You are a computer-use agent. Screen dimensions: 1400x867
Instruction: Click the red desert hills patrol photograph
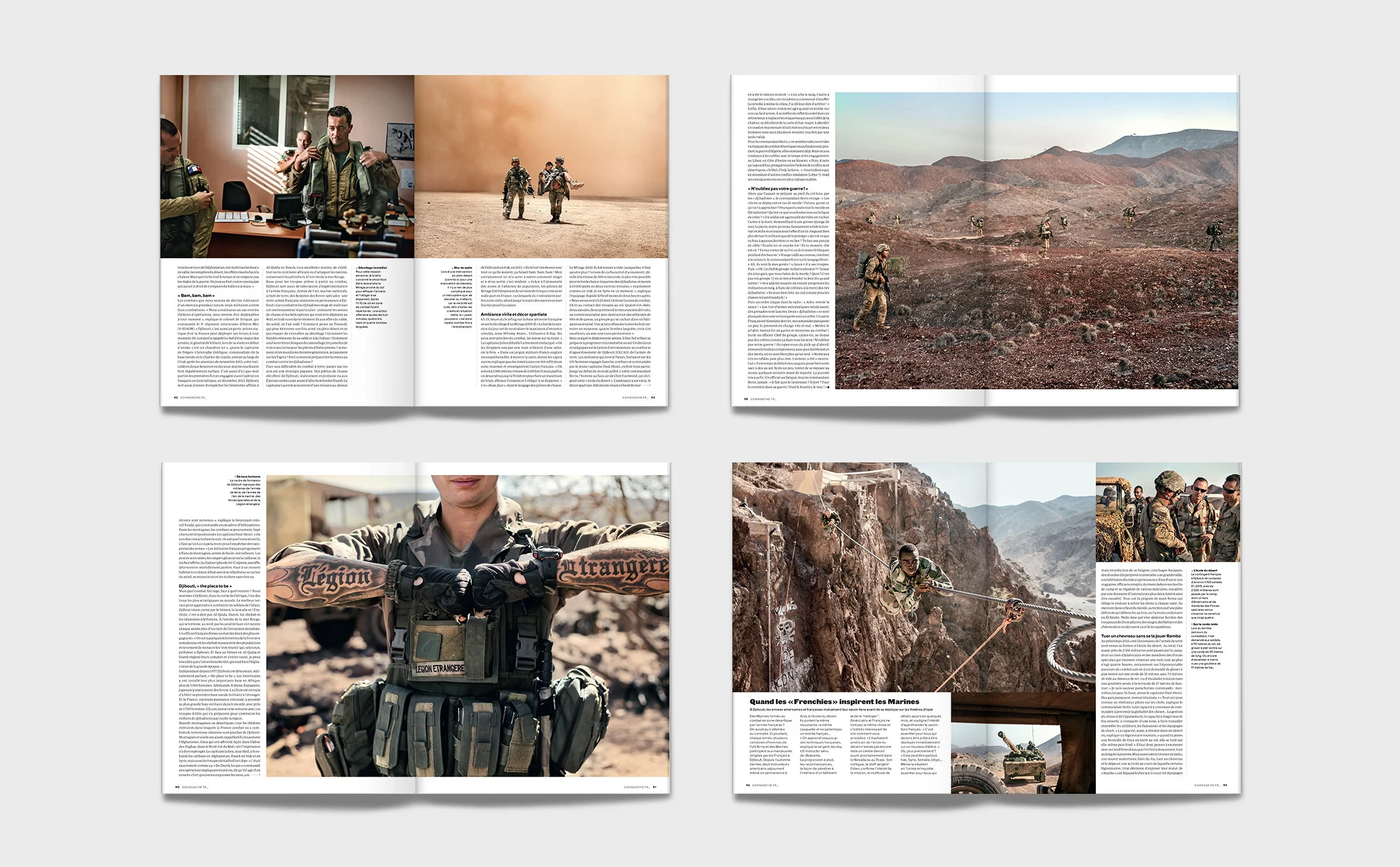click(x=1037, y=240)
